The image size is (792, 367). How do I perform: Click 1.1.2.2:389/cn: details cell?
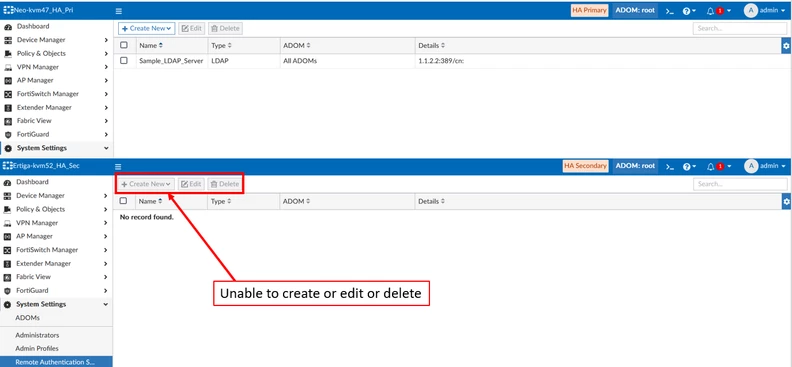(441, 61)
